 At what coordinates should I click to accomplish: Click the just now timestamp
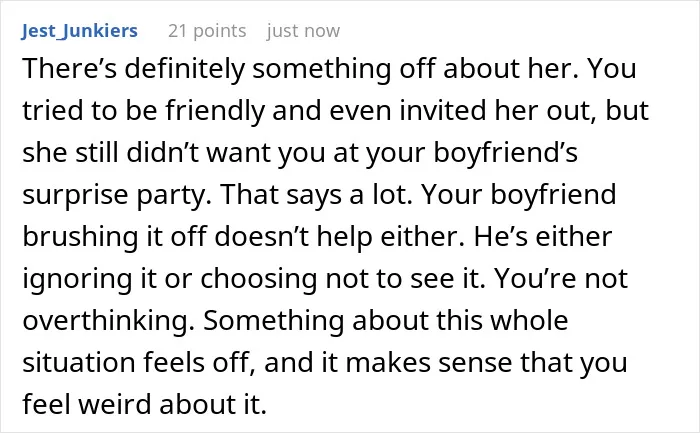[304, 31]
